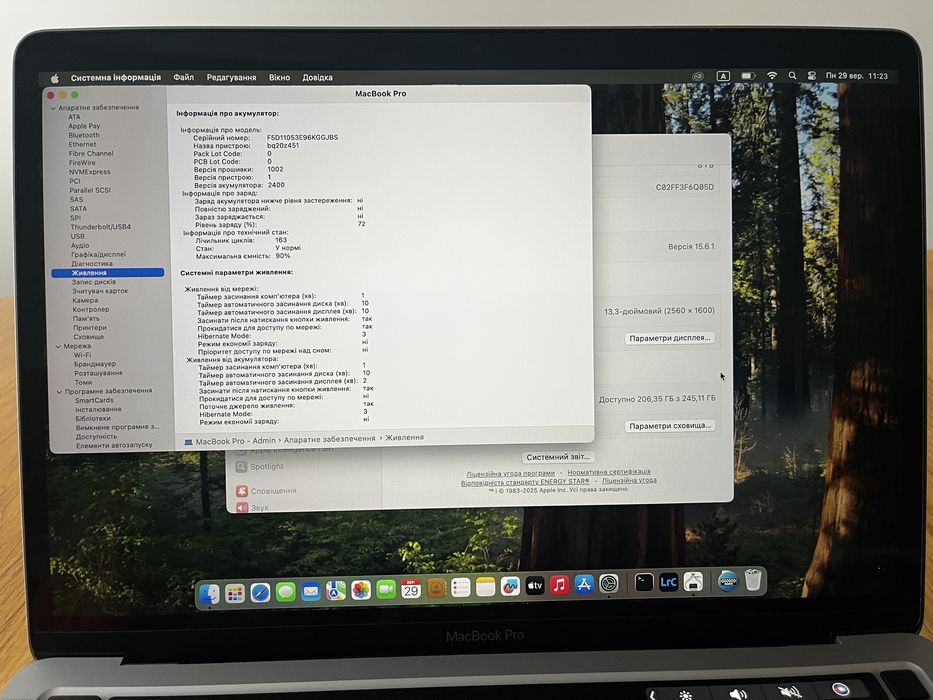Click the battery status icon
This screenshot has width=933, height=700.
(x=748, y=76)
